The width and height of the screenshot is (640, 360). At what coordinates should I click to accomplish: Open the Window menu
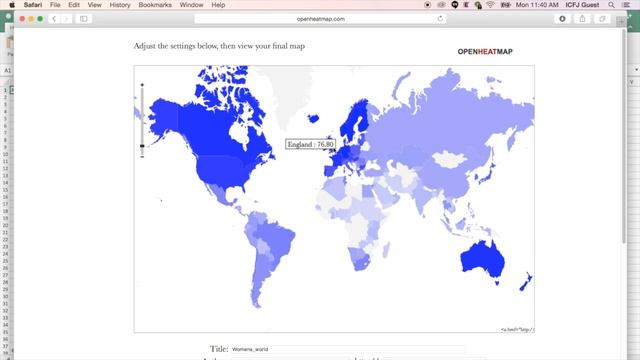click(191, 5)
